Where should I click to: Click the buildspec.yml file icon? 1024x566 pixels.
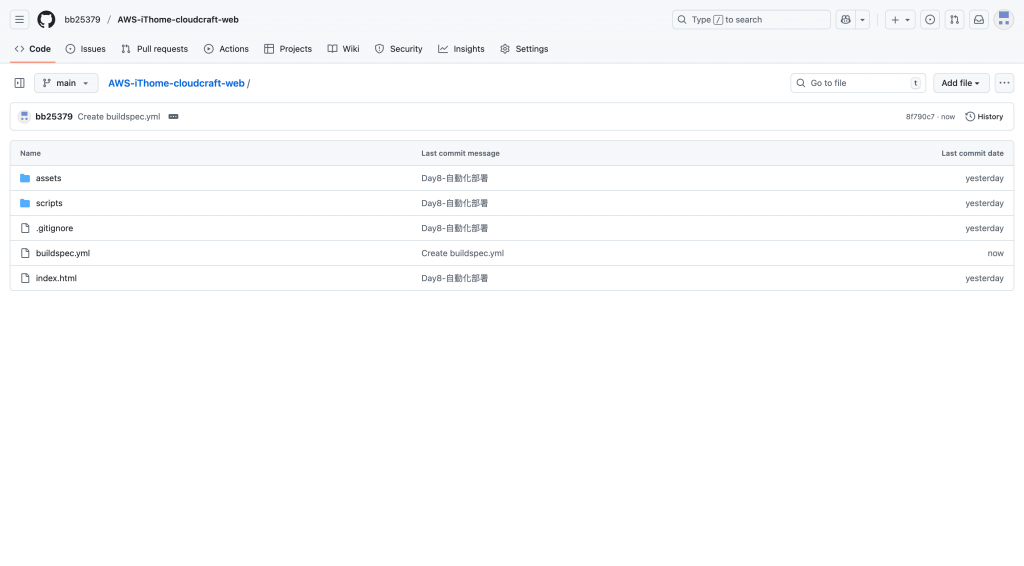(25, 253)
